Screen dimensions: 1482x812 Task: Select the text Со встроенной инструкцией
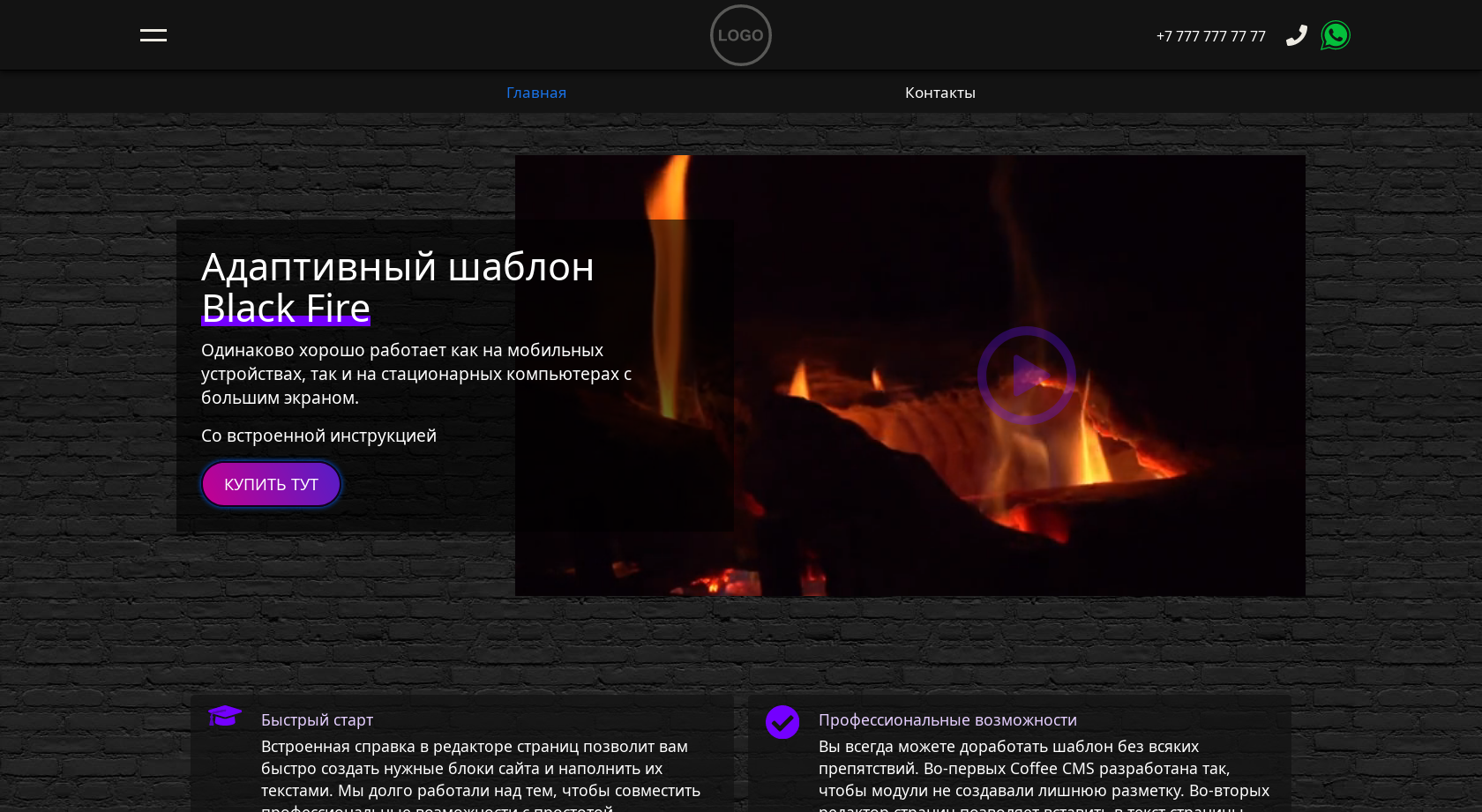tap(318, 436)
